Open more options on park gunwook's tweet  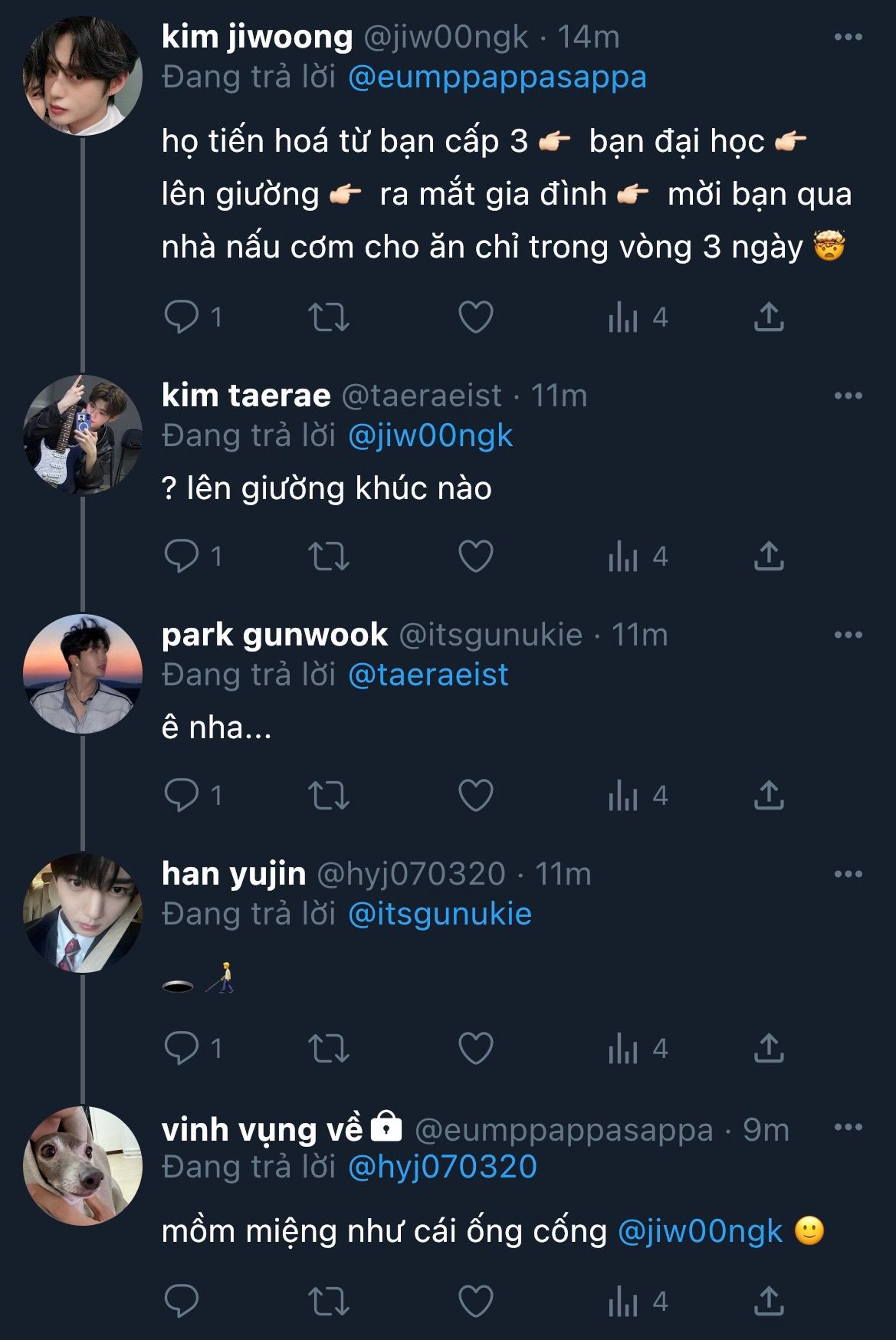point(848,635)
